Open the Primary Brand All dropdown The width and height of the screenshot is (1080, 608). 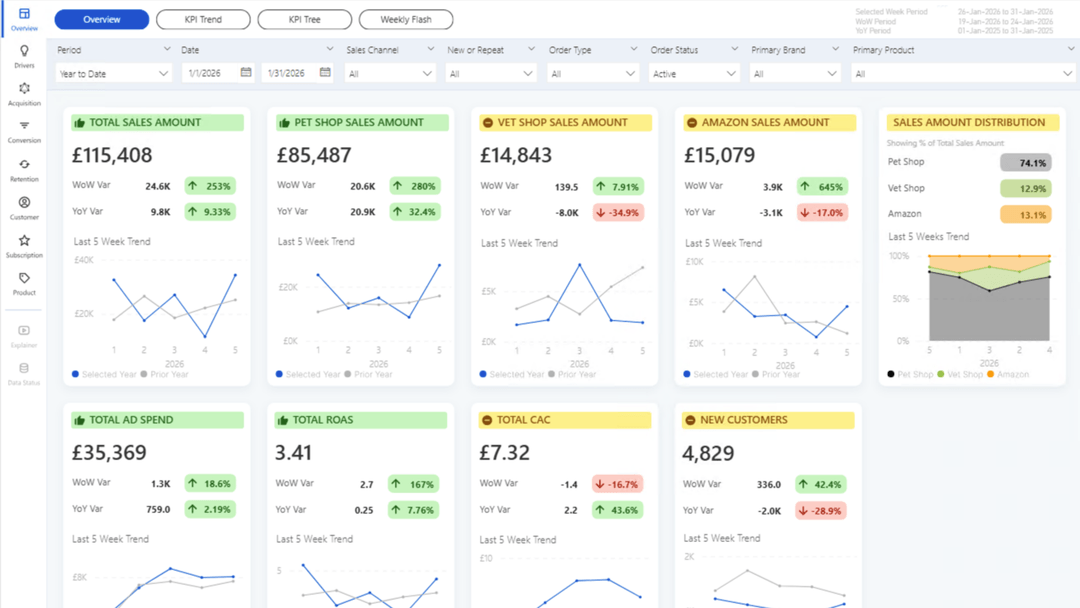point(795,73)
